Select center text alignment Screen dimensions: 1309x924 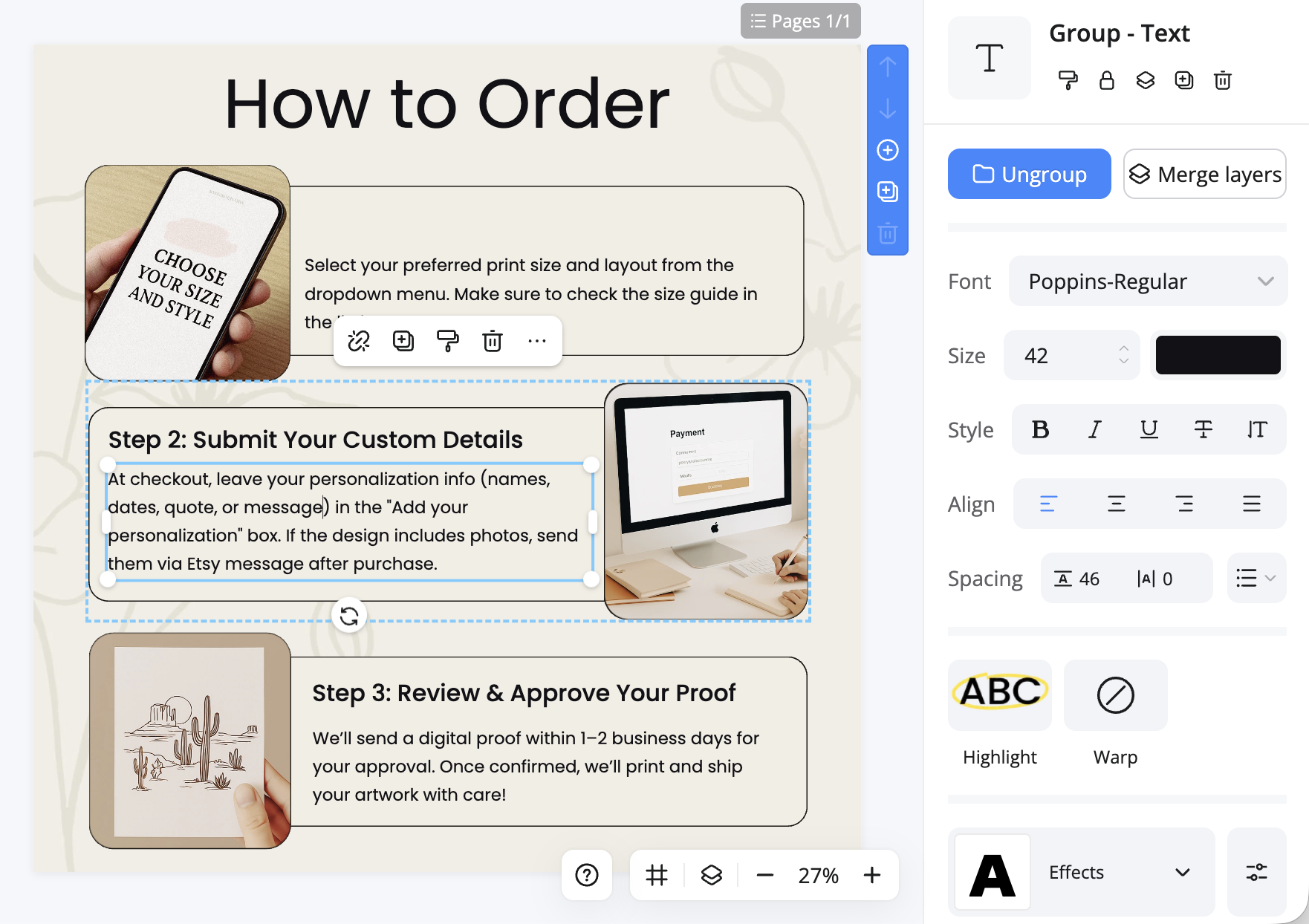pos(1116,504)
